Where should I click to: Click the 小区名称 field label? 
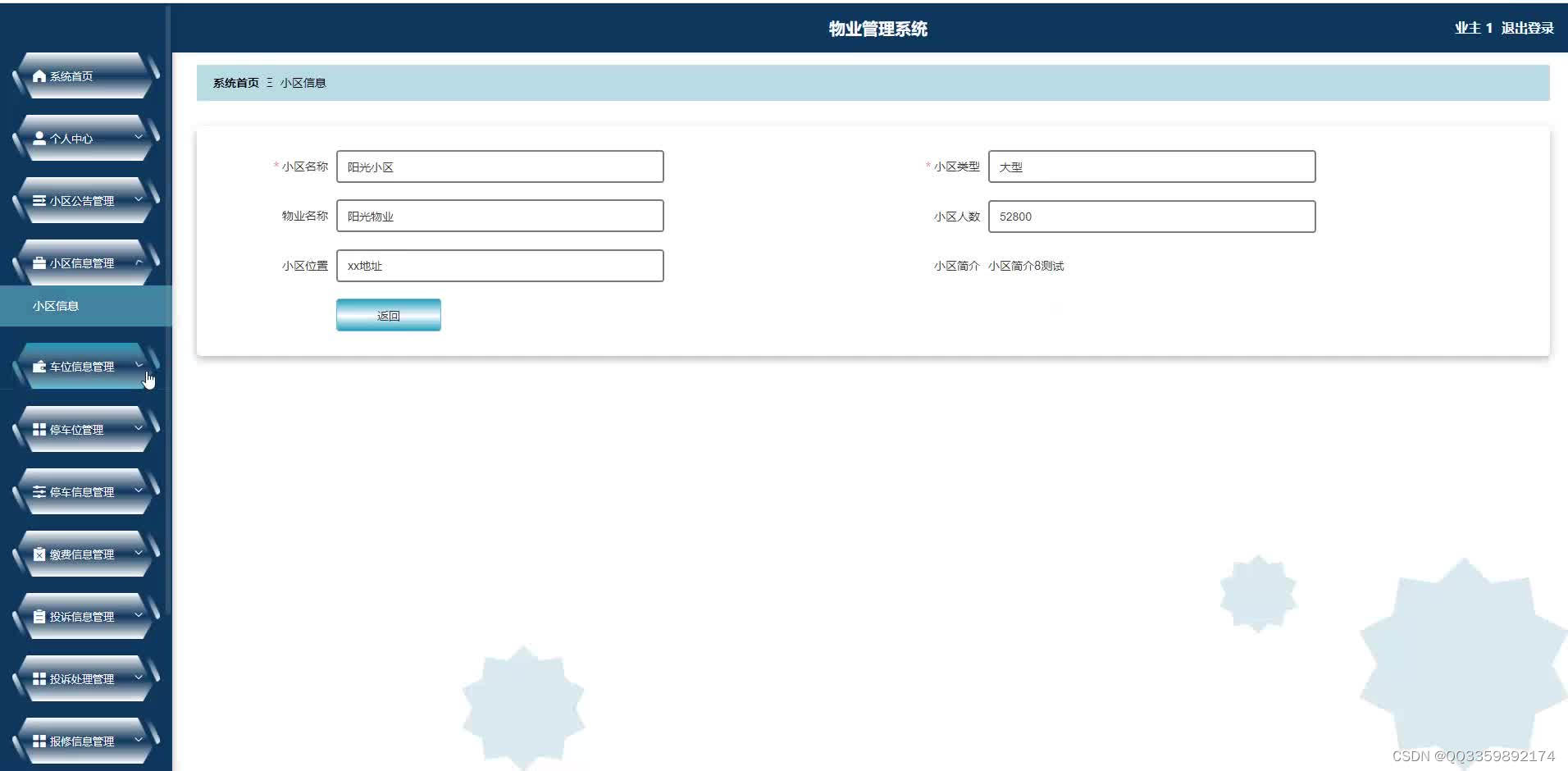click(305, 167)
